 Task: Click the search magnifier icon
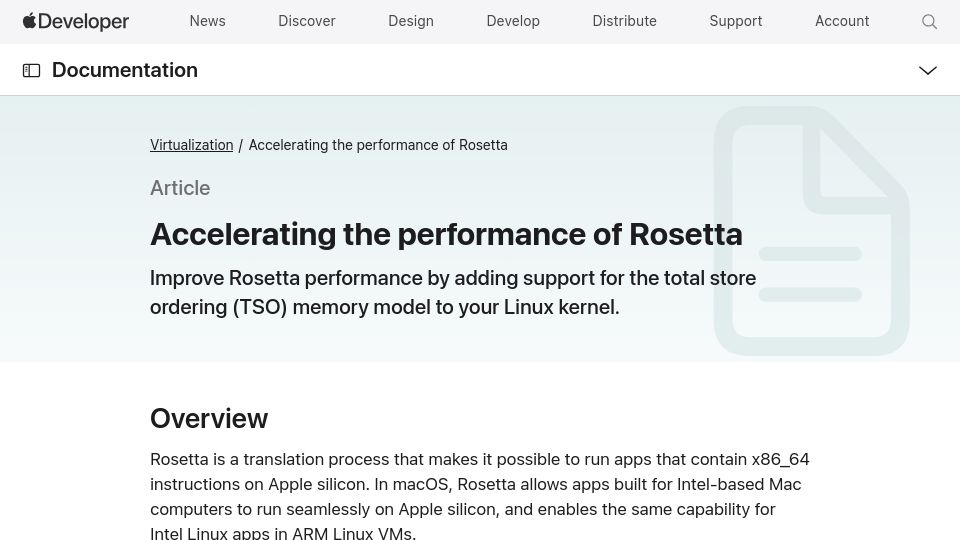pyautogui.click(x=929, y=21)
